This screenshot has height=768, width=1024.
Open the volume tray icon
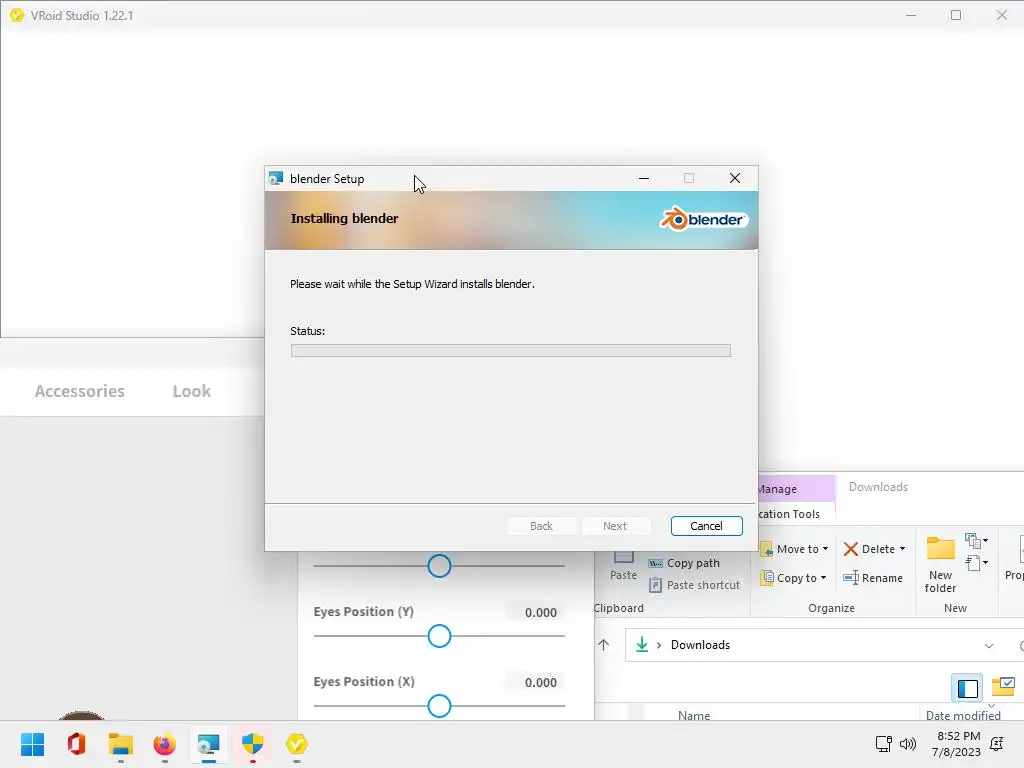pos(908,743)
